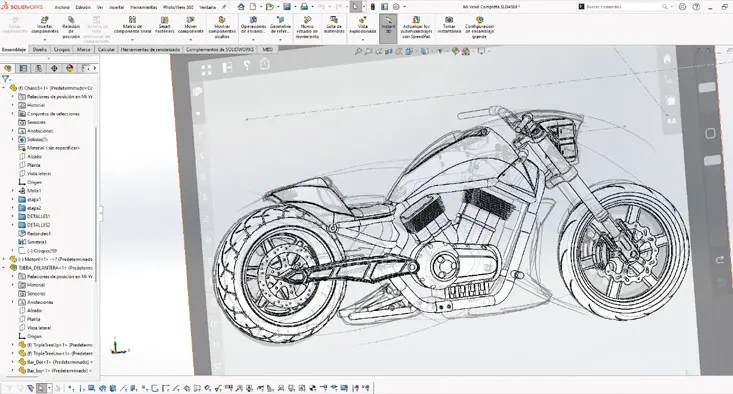The image size is (733, 394).
Task: Click the Home icon in title toolbar
Action: click(x=241, y=7)
